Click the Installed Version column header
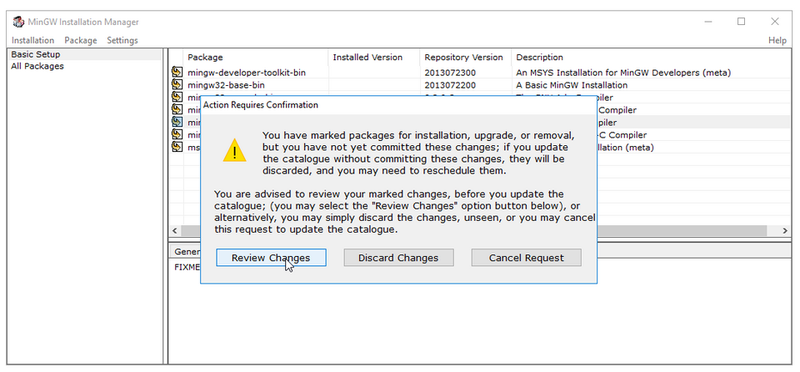Viewport: 800px width, 372px height. tap(374, 57)
